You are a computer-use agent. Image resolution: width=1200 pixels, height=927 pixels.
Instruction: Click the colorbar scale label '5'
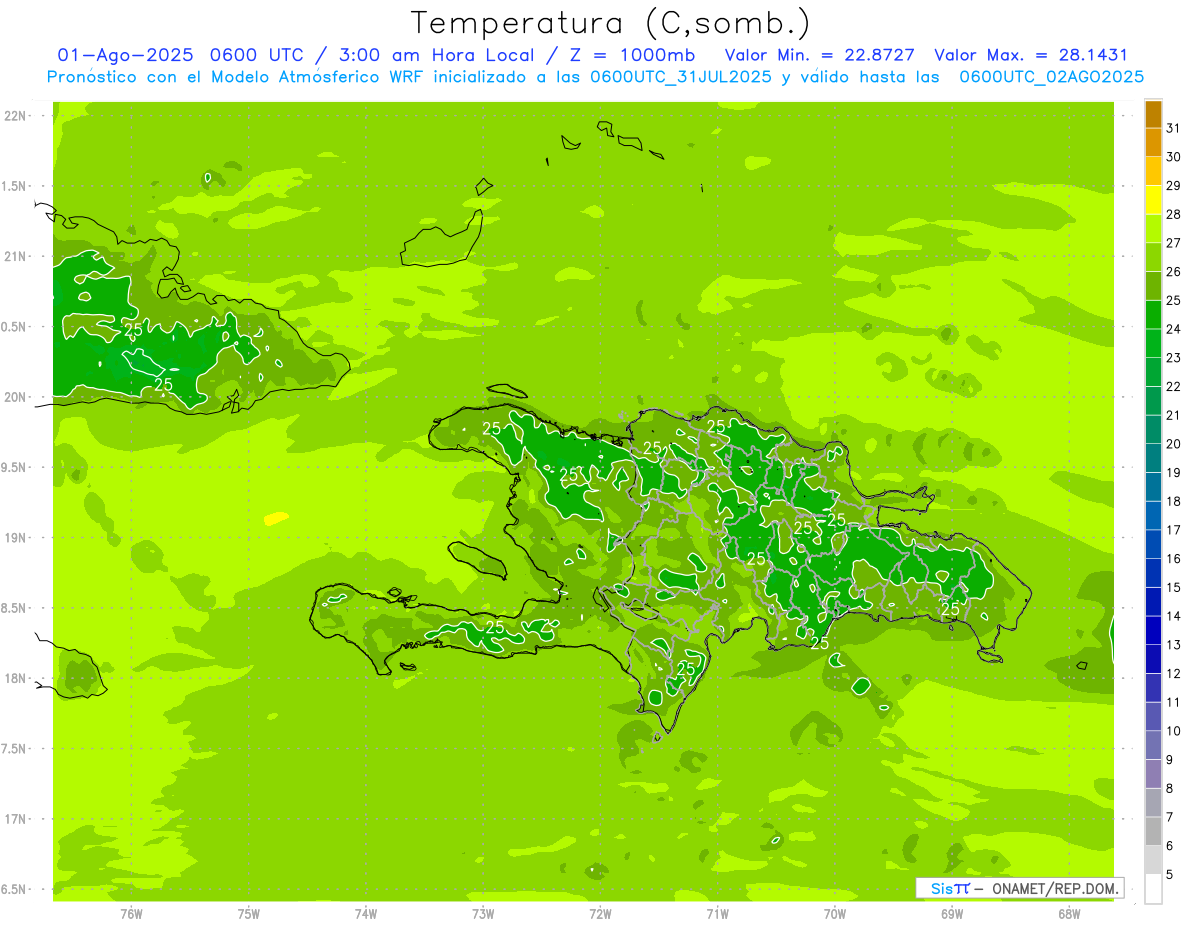click(1170, 875)
